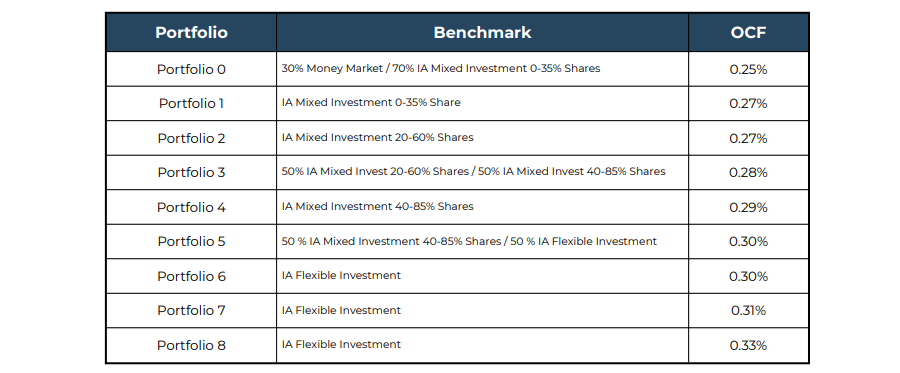
Task: Click the 0.28% OCF value
Action: [x=748, y=173]
